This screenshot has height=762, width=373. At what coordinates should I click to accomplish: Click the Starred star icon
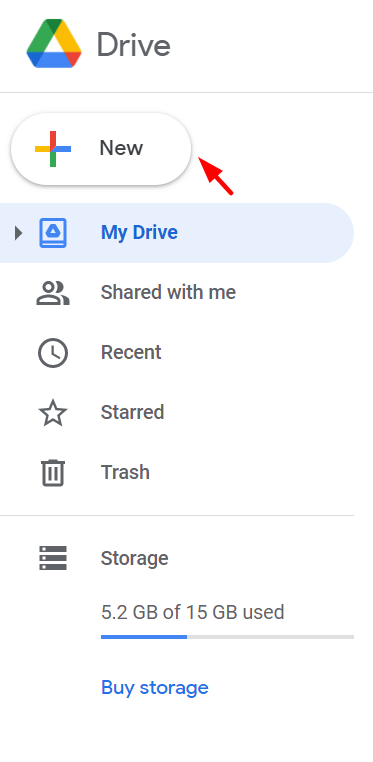click(53, 413)
